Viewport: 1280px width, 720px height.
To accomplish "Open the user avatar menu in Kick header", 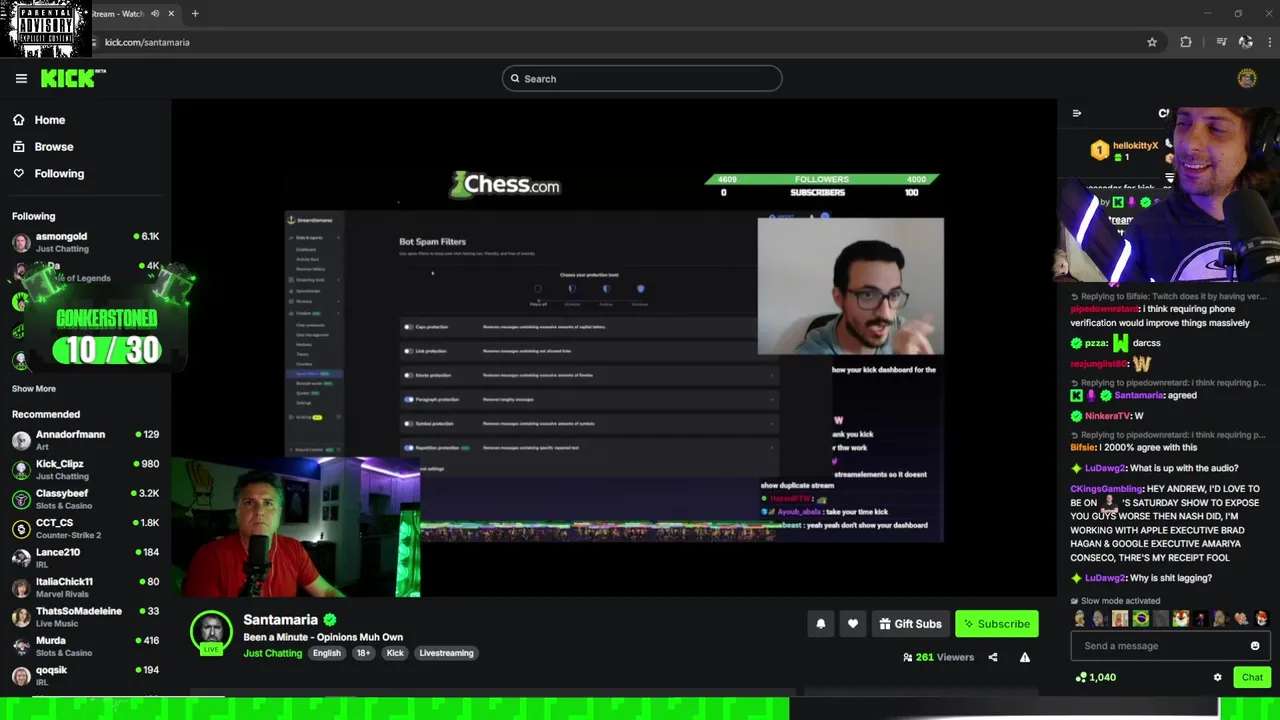I will coord(1247,79).
